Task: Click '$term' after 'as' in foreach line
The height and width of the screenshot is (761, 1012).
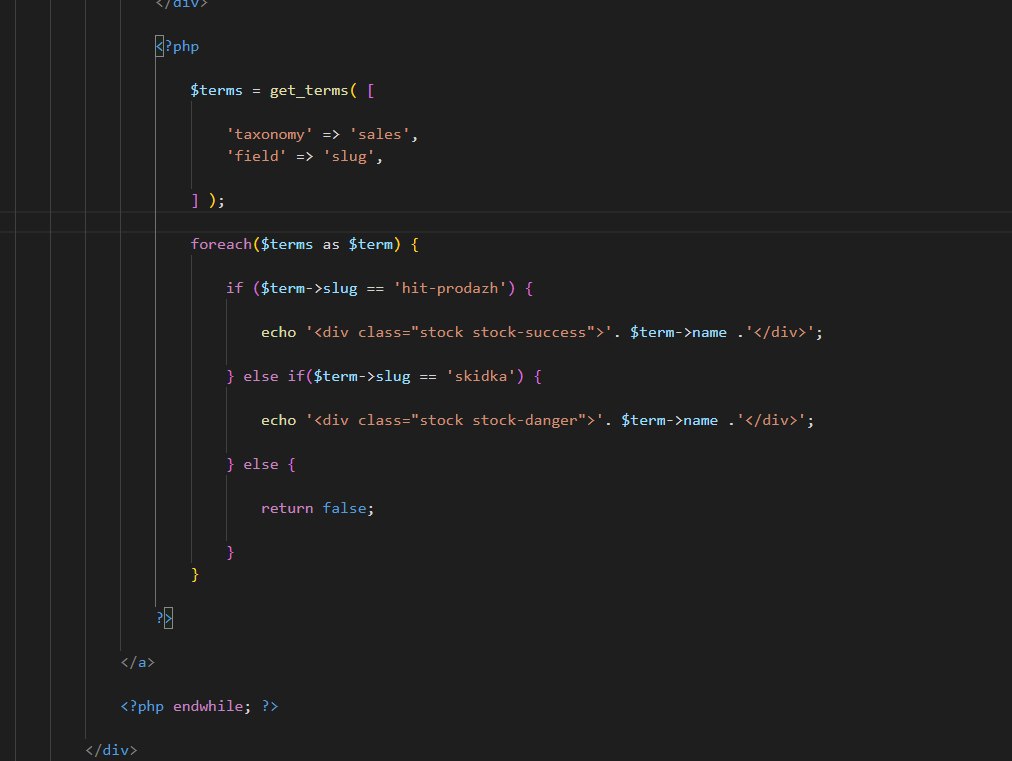Action: pos(370,244)
